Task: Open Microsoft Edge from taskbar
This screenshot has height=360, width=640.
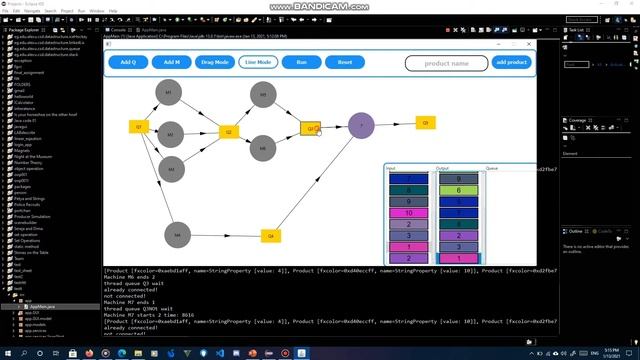Action: [x=122, y=353]
